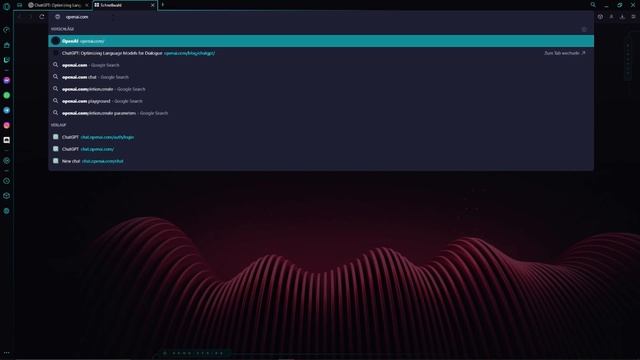Open the pink Instagram sidebar icon
Screen dimensions: 640x360
(x=7, y=125)
